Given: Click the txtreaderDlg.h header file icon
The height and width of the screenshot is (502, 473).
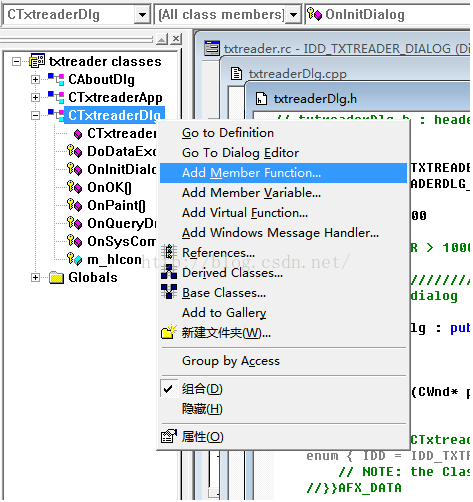Looking at the screenshot, I should click(x=261, y=99).
